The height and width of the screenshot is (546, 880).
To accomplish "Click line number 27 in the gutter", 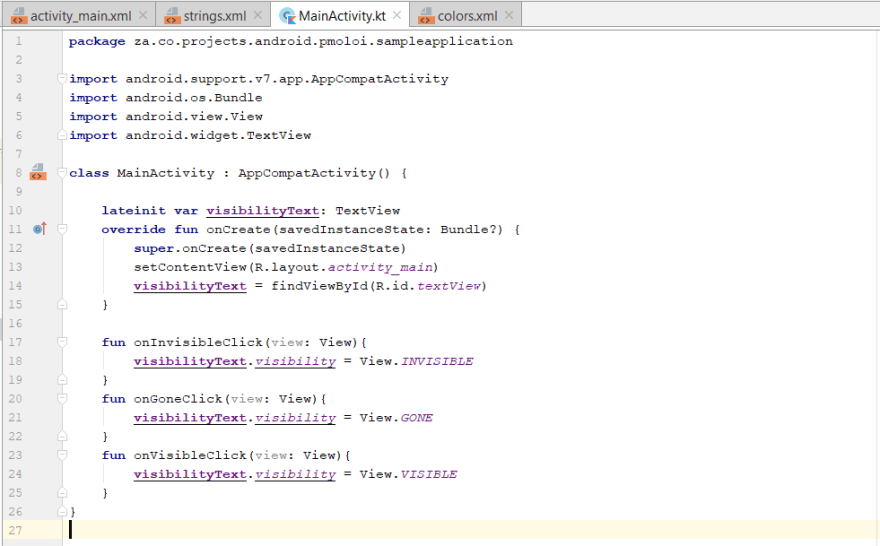I will pyautogui.click(x=15, y=530).
